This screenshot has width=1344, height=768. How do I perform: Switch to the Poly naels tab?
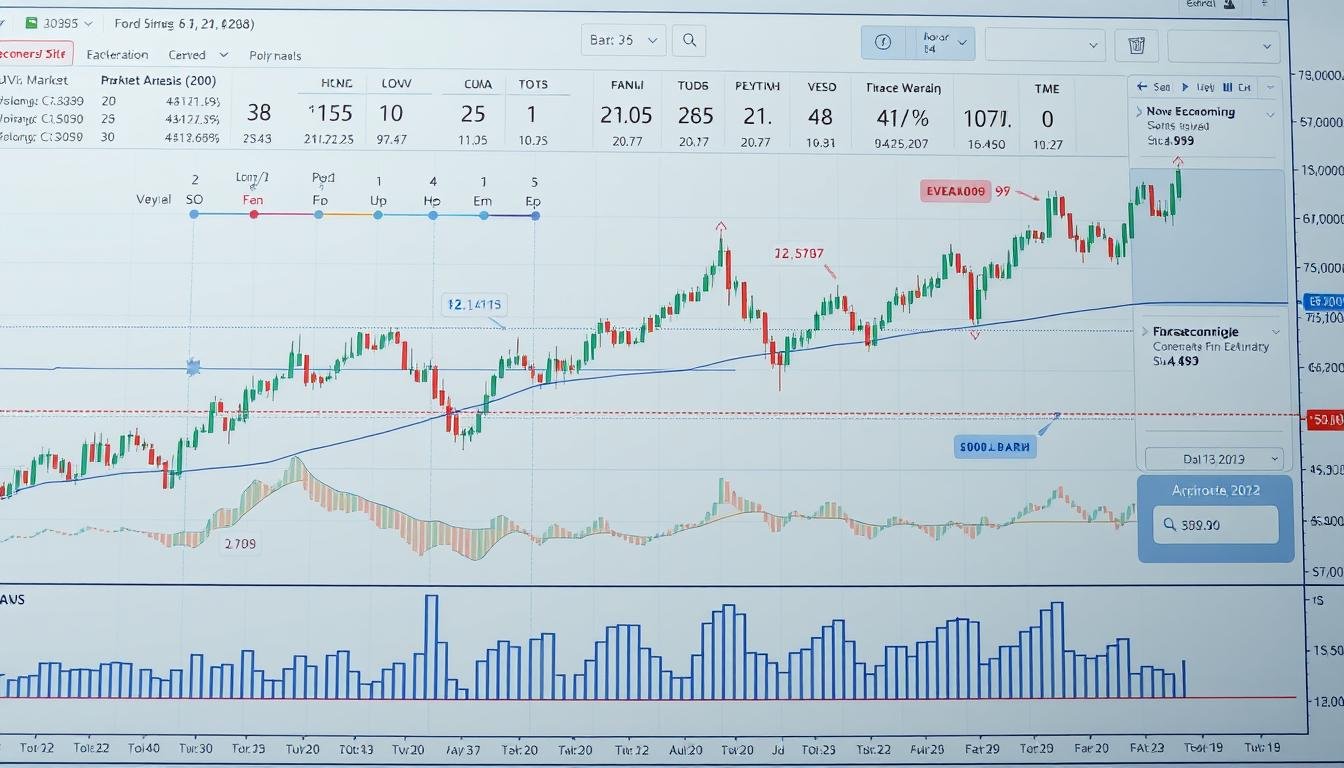coord(274,56)
